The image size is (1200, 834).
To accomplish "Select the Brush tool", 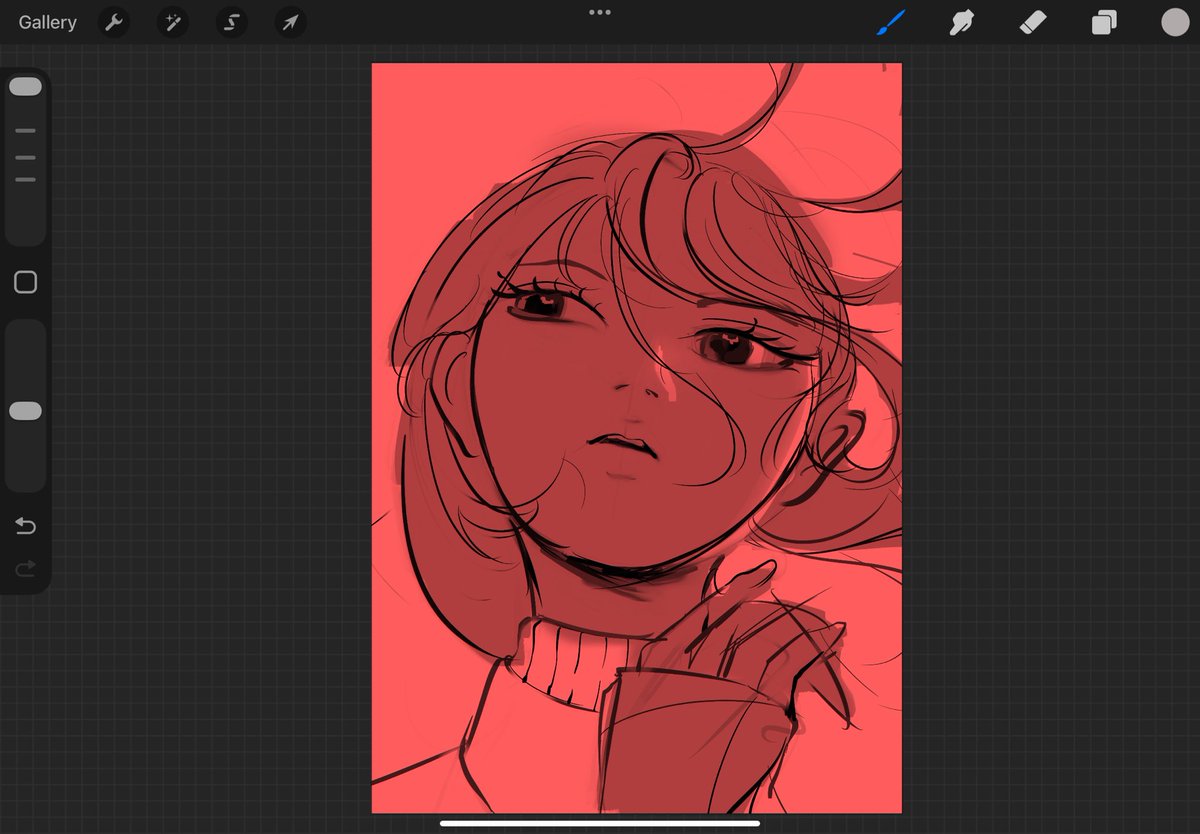I will pyautogui.click(x=890, y=22).
